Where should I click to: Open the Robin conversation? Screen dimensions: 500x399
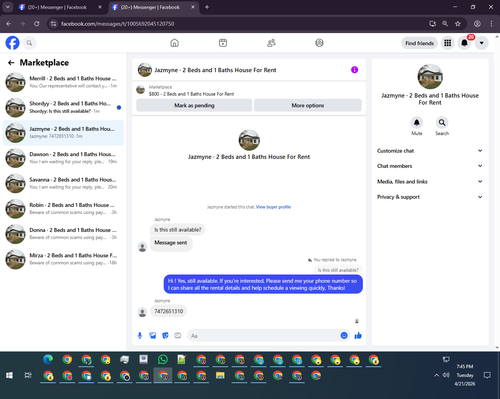click(x=63, y=209)
